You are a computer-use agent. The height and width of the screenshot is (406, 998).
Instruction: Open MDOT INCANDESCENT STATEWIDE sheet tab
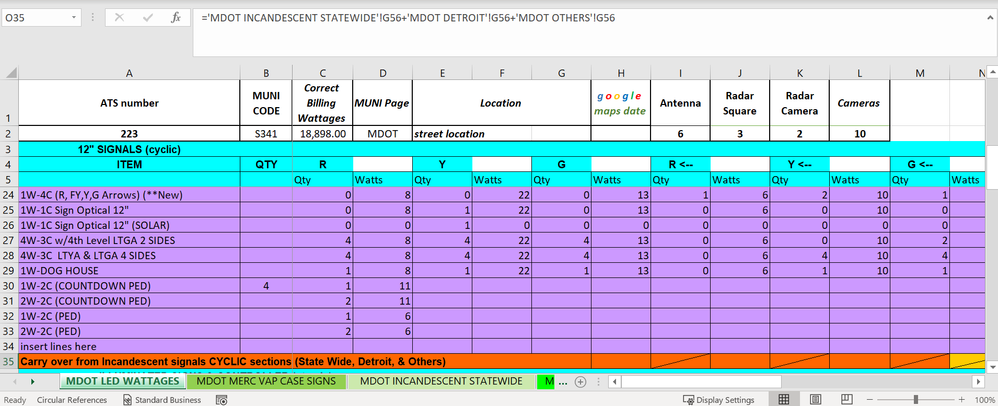point(440,381)
